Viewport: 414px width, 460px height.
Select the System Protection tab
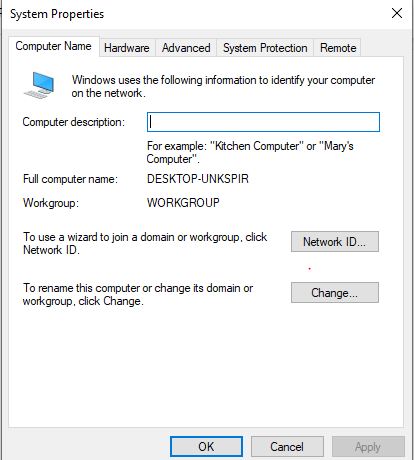[x=265, y=48]
